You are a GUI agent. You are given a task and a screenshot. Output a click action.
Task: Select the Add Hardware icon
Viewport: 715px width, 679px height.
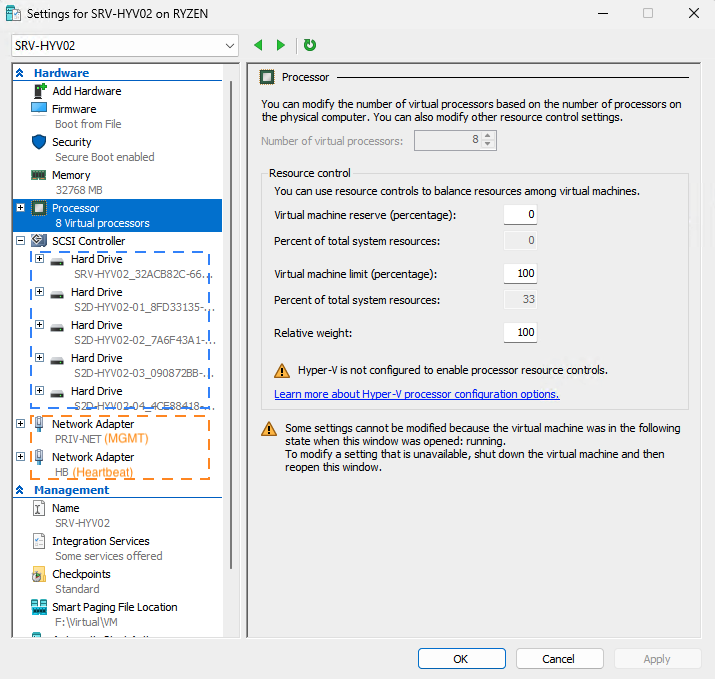[39, 91]
